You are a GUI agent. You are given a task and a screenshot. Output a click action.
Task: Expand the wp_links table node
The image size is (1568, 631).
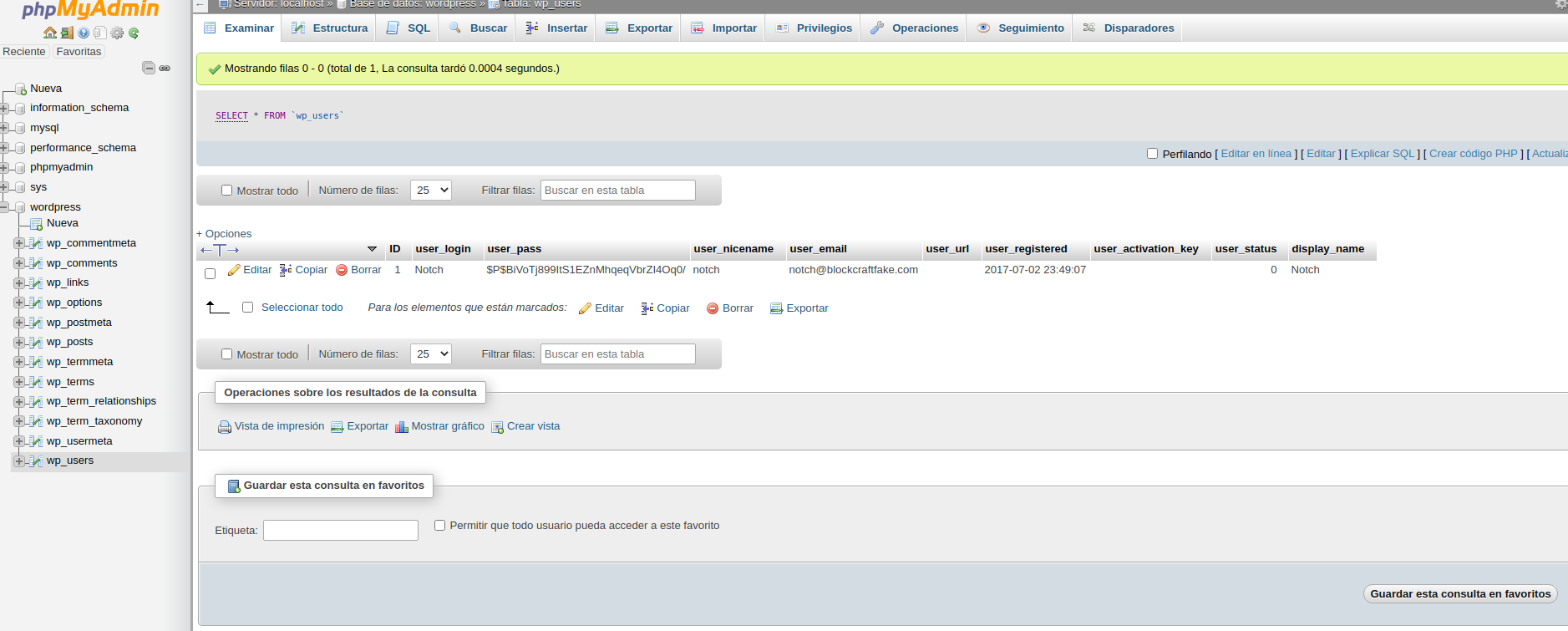[19, 283]
